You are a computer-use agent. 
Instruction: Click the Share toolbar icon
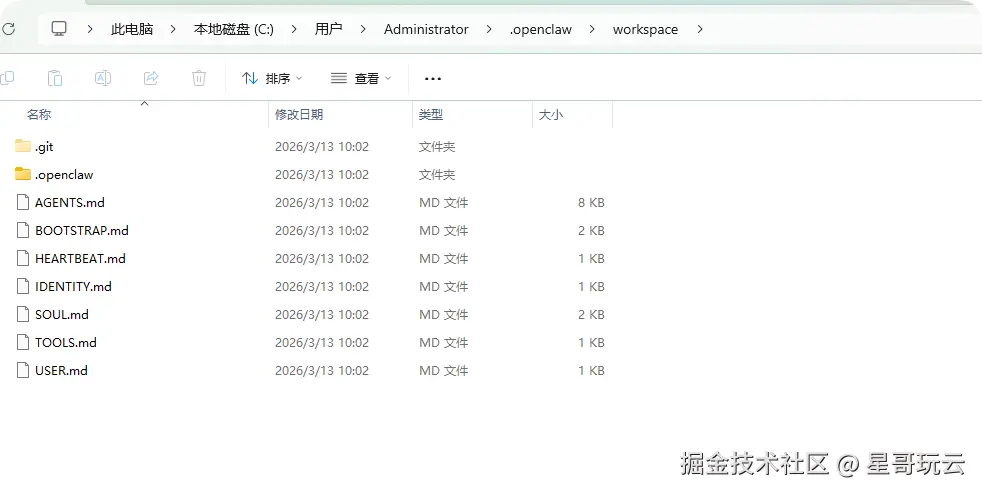(151, 78)
